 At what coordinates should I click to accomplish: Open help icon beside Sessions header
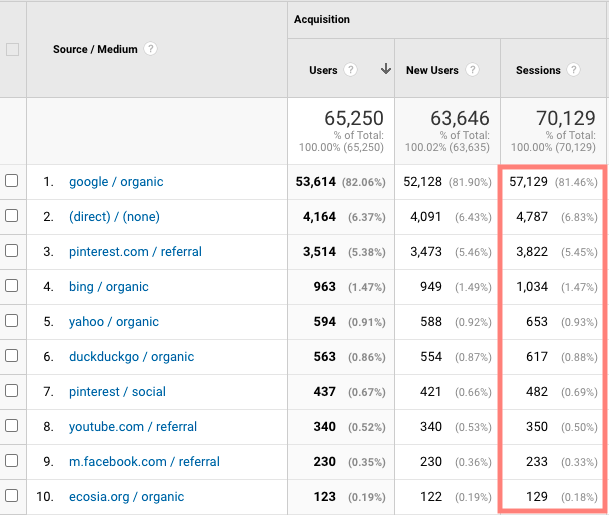[x=573, y=70]
